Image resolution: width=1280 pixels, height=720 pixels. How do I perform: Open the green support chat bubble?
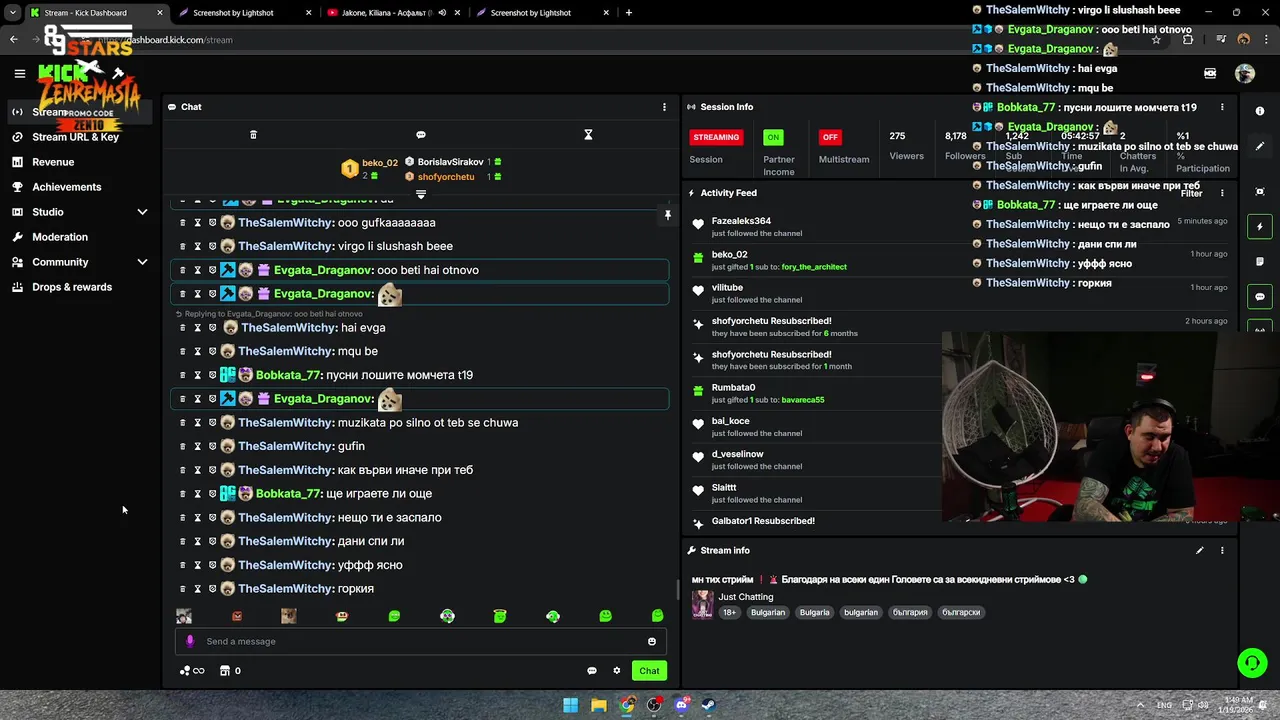click(x=1252, y=662)
